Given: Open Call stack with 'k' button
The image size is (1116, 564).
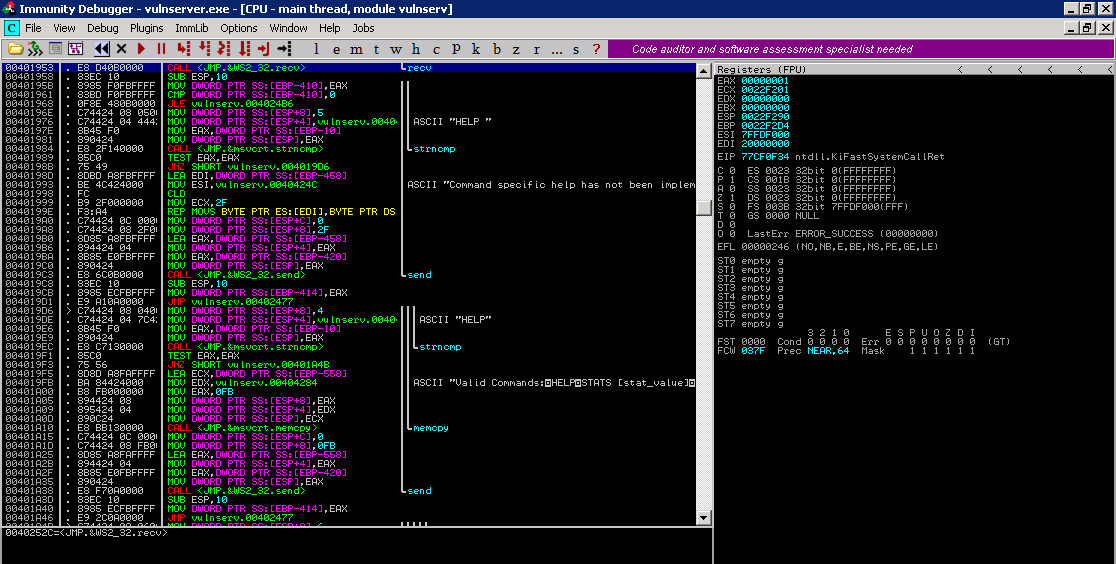Looking at the screenshot, I should pos(475,49).
